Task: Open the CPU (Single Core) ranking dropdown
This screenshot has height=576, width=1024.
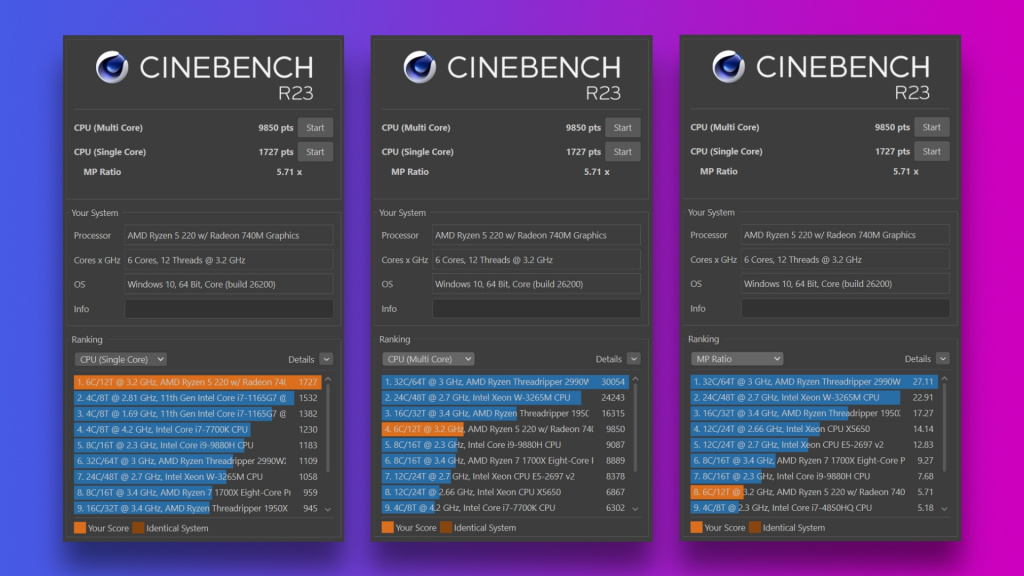Action: pyautogui.click(x=121, y=359)
